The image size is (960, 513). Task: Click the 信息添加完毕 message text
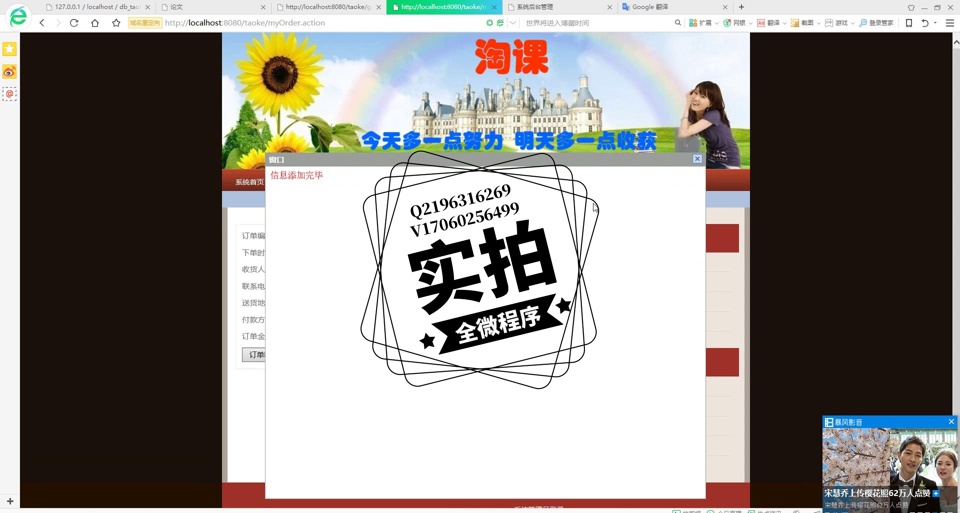click(297, 175)
